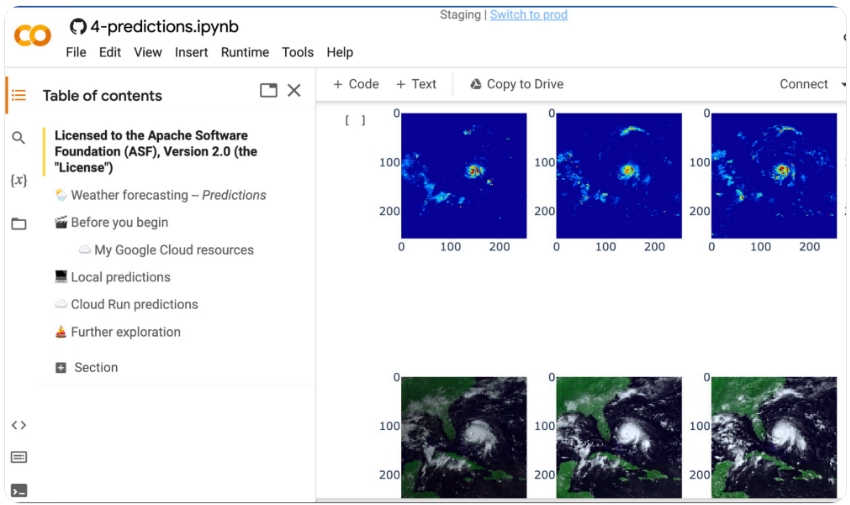Close the Table of contents panel

pos(294,91)
